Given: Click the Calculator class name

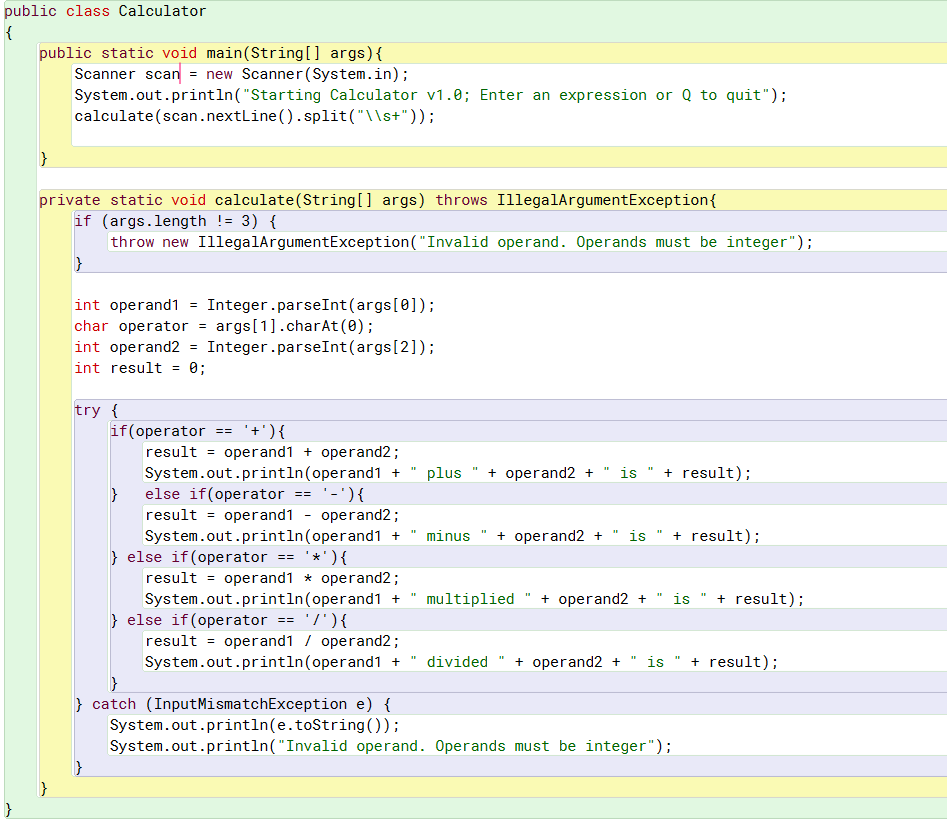Looking at the screenshot, I should coord(162,11).
